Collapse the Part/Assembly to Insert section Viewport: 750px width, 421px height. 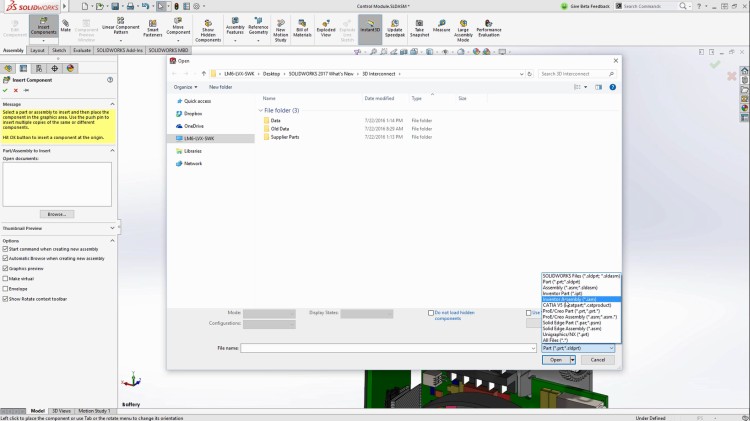112,151
